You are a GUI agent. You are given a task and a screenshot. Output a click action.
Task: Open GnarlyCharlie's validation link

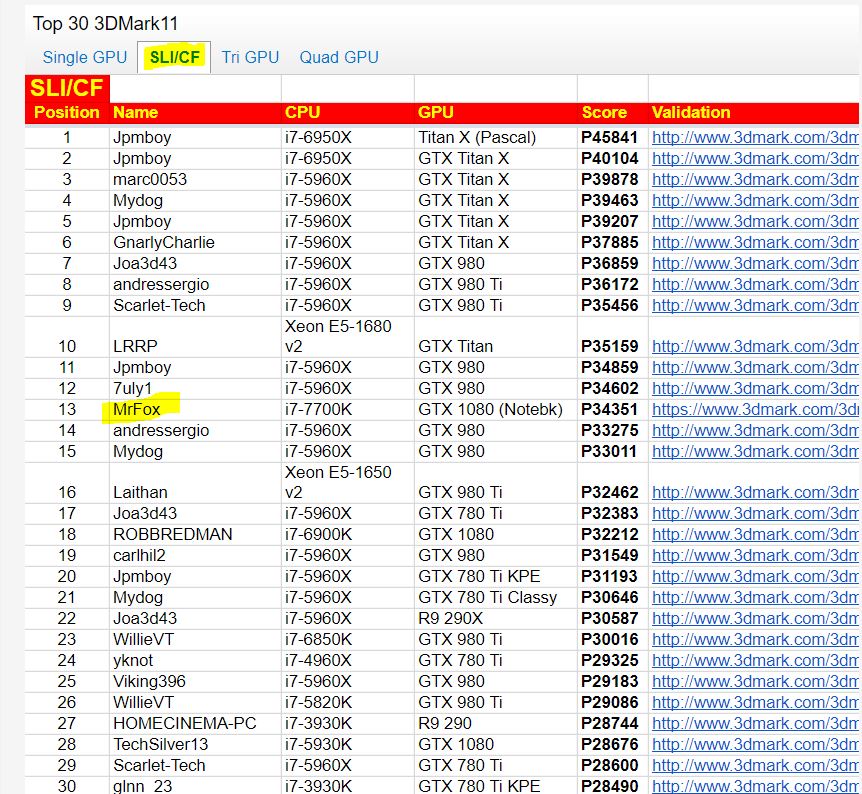pyautogui.click(x=755, y=242)
